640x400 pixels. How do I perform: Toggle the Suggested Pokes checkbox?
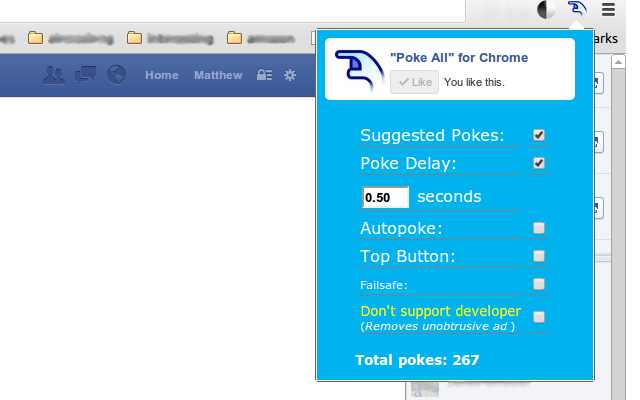pyautogui.click(x=539, y=135)
